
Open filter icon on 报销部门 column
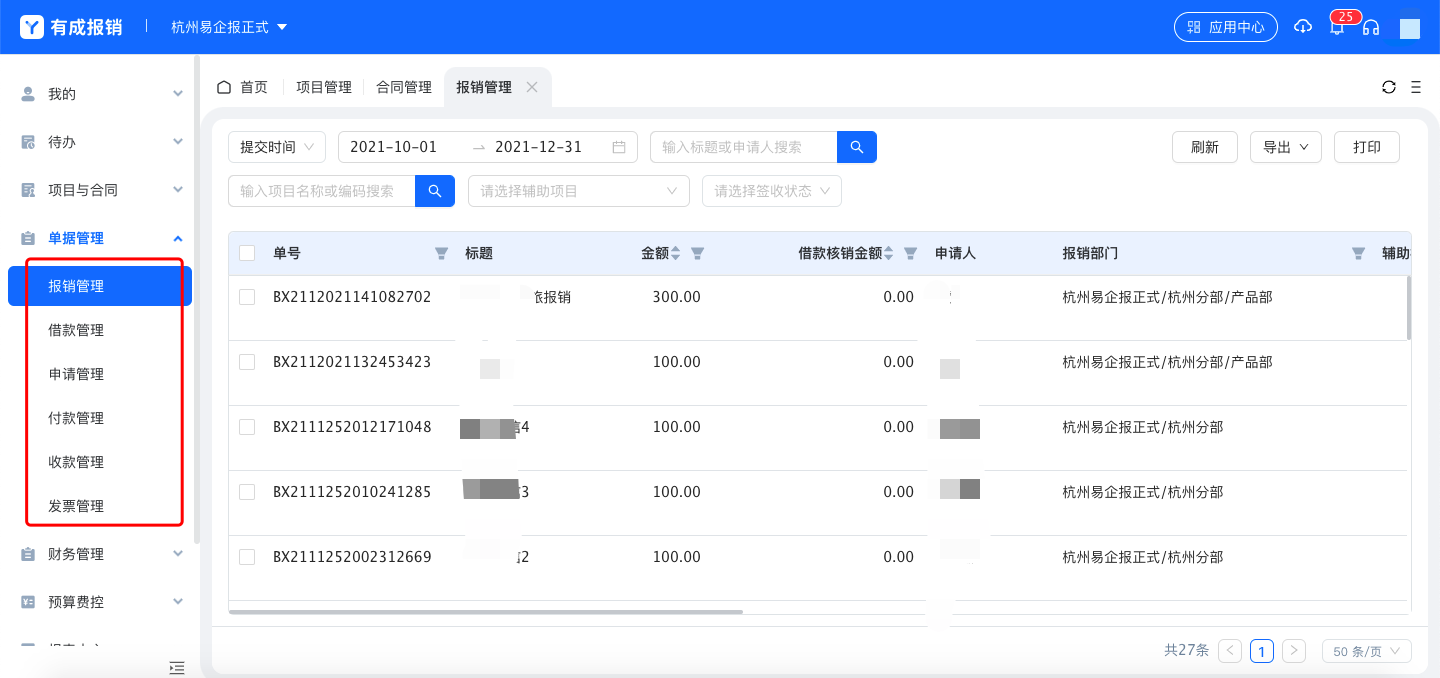(1358, 254)
